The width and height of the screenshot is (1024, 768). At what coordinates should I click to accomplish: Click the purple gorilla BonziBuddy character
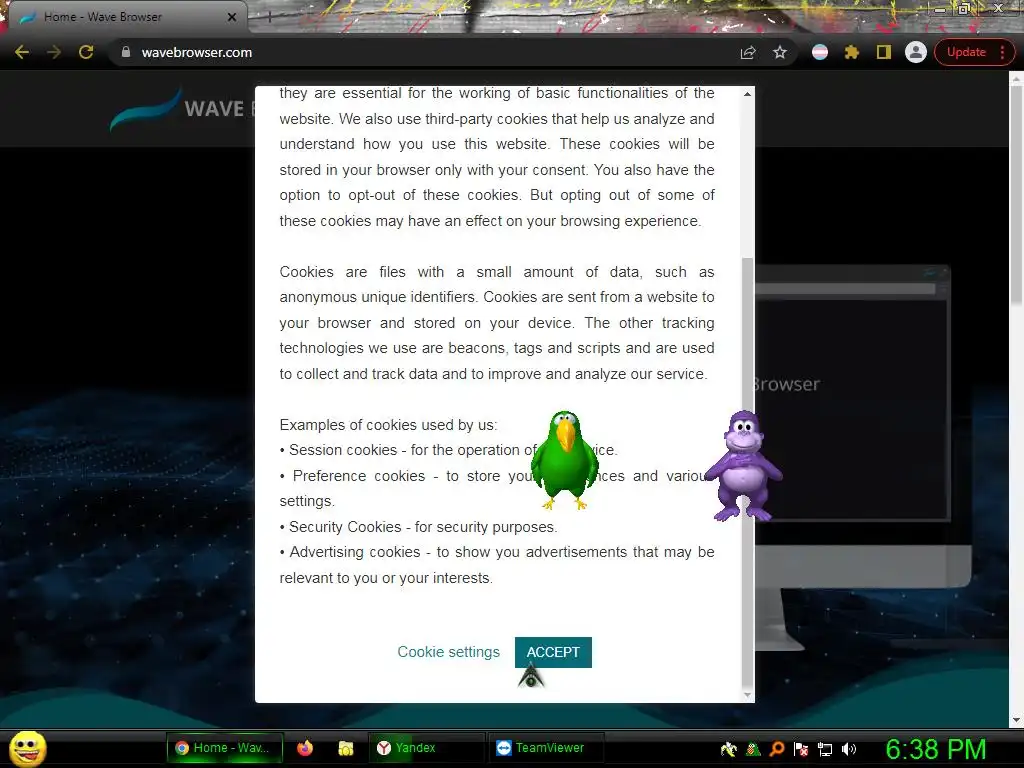pos(743,465)
